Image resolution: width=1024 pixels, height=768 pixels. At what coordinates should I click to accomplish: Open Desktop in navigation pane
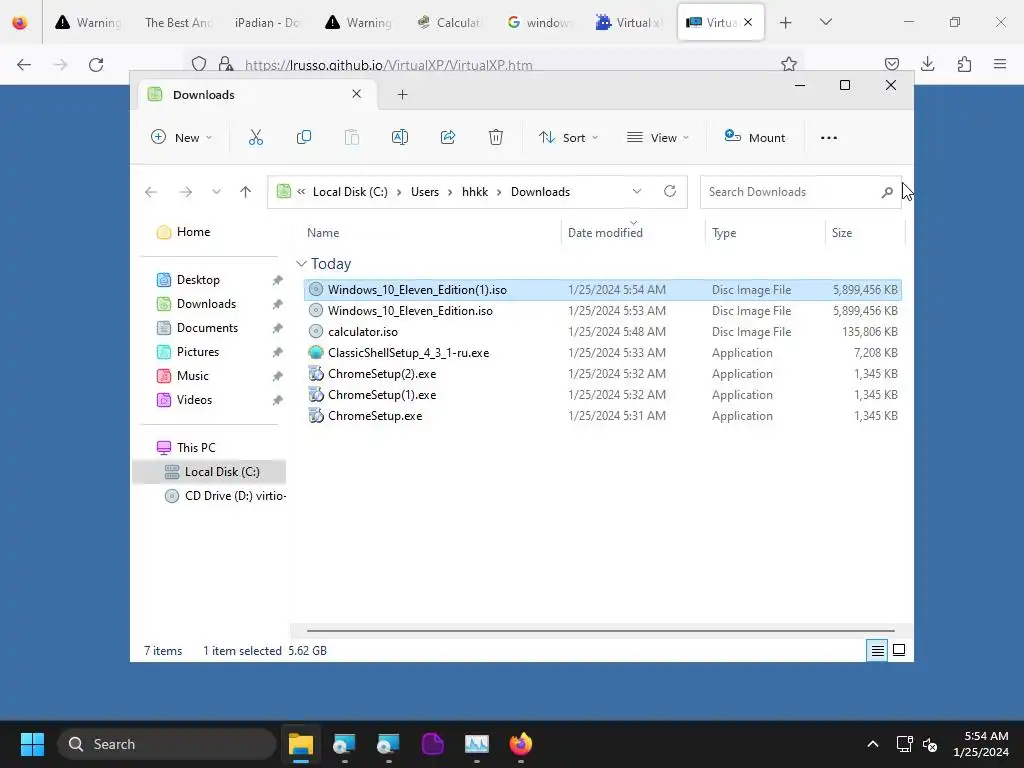188,280
